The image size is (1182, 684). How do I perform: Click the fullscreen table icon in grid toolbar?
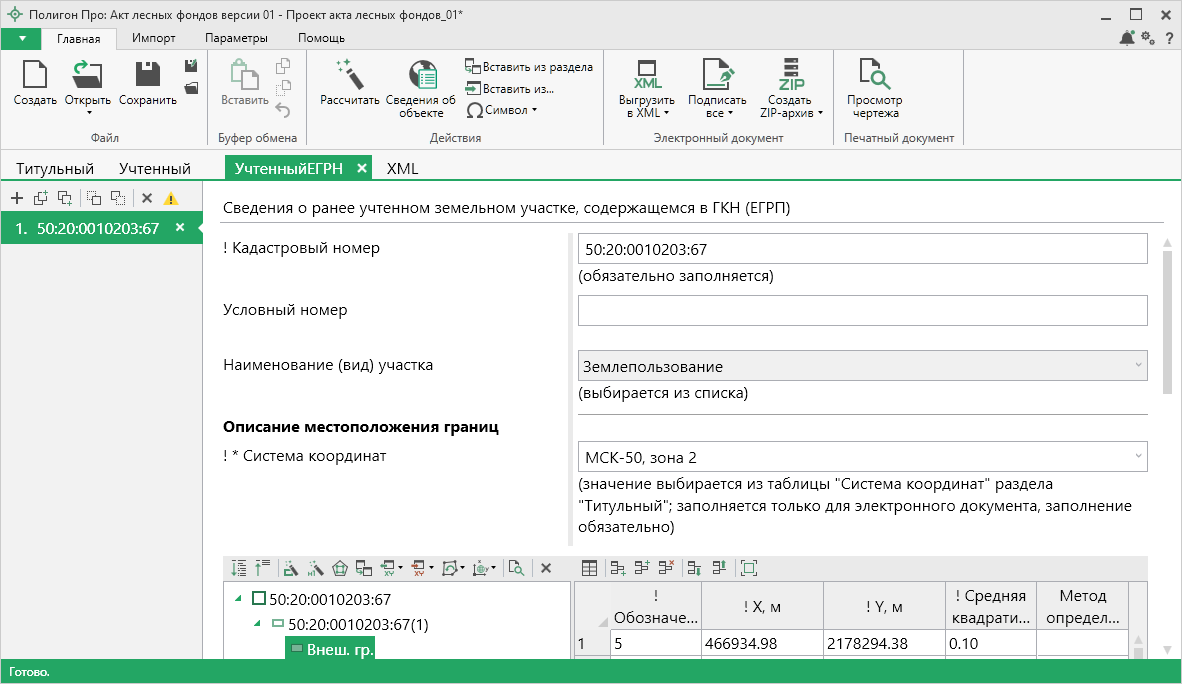[749, 568]
